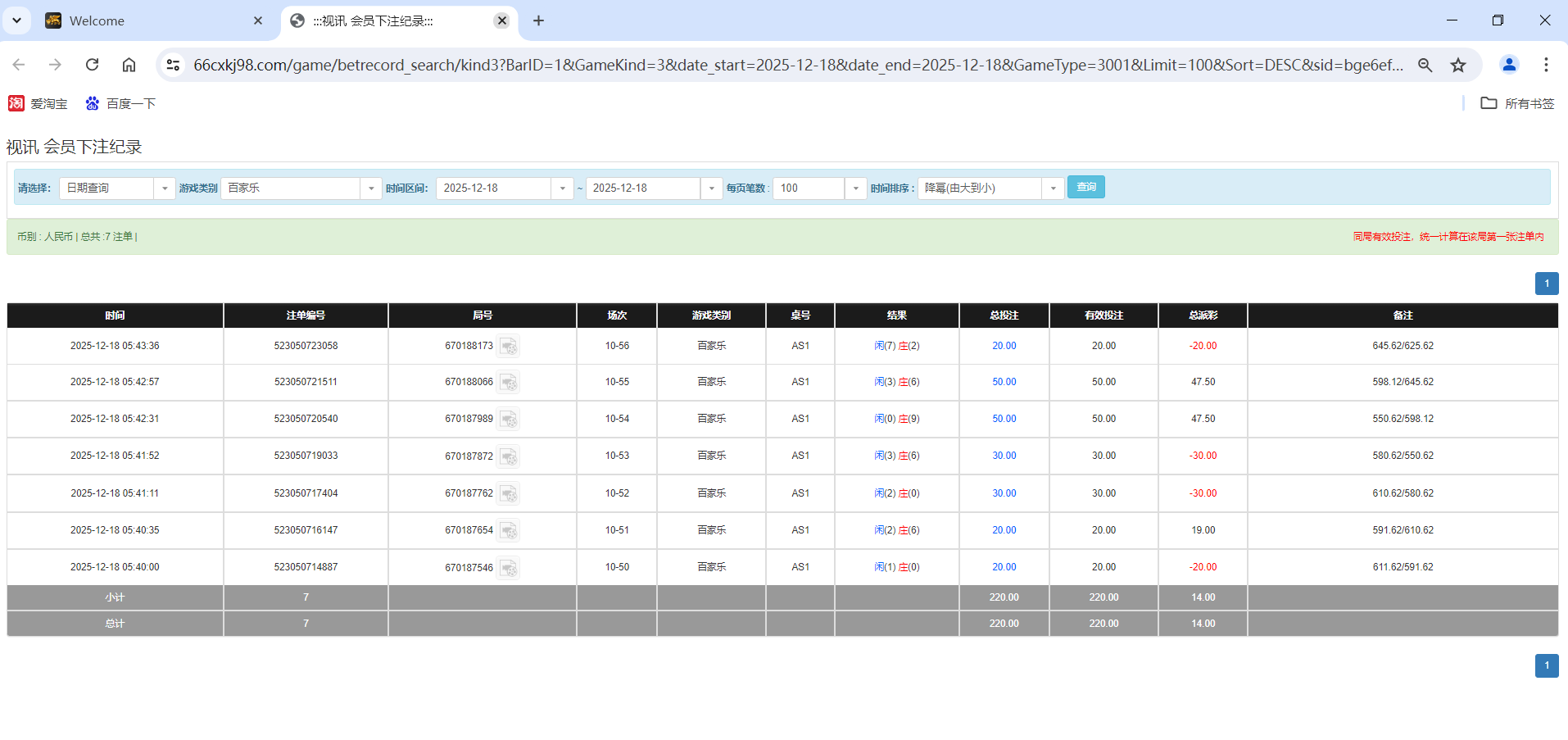Image resolution: width=1568 pixels, height=740 pixels.
Task: Click the camera icon beside round 670187989
Action: tap(509, 419)
